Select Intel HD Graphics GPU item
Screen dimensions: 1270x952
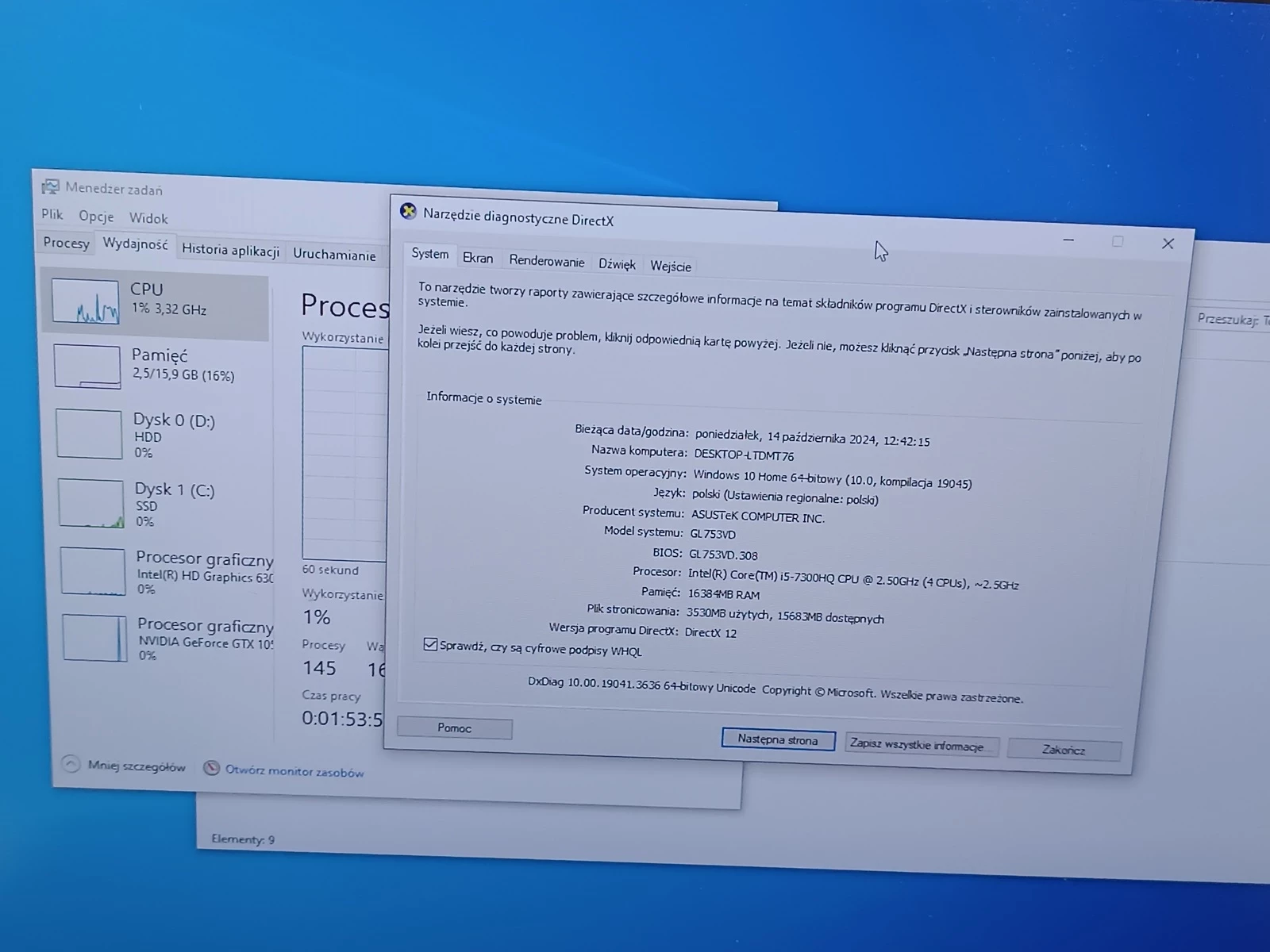[x=166, y=571]
